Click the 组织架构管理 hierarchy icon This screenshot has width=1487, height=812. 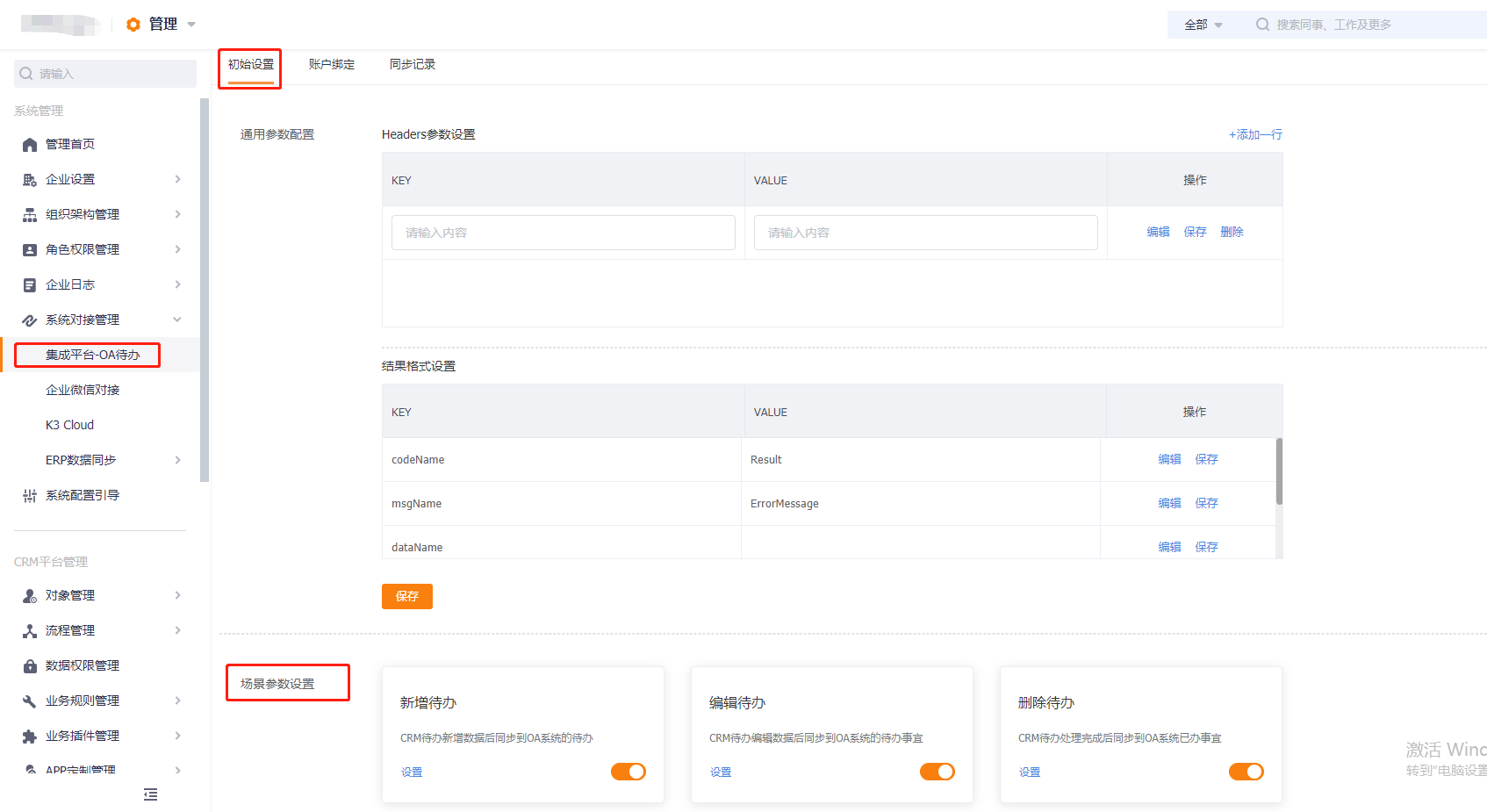click(30, 215)
